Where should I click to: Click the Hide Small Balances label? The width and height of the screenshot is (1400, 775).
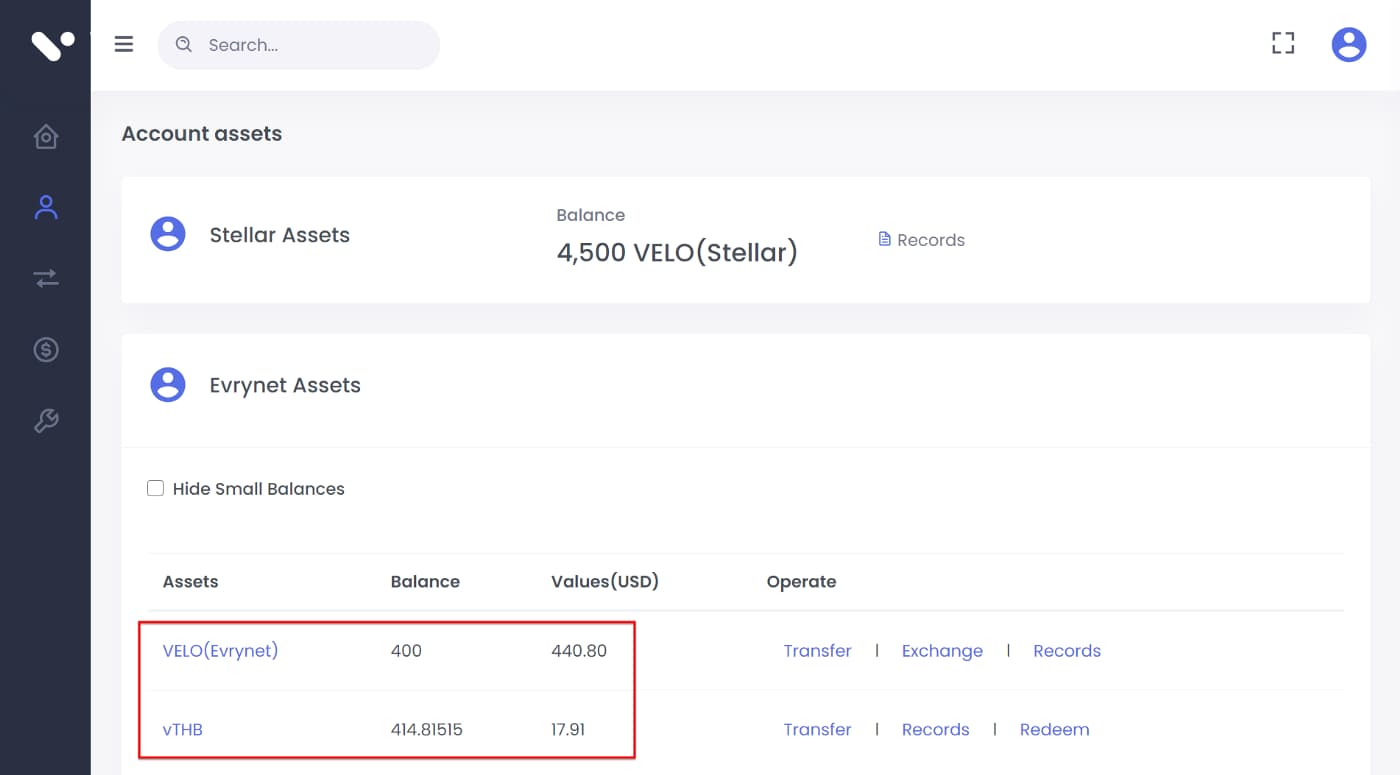258,489
